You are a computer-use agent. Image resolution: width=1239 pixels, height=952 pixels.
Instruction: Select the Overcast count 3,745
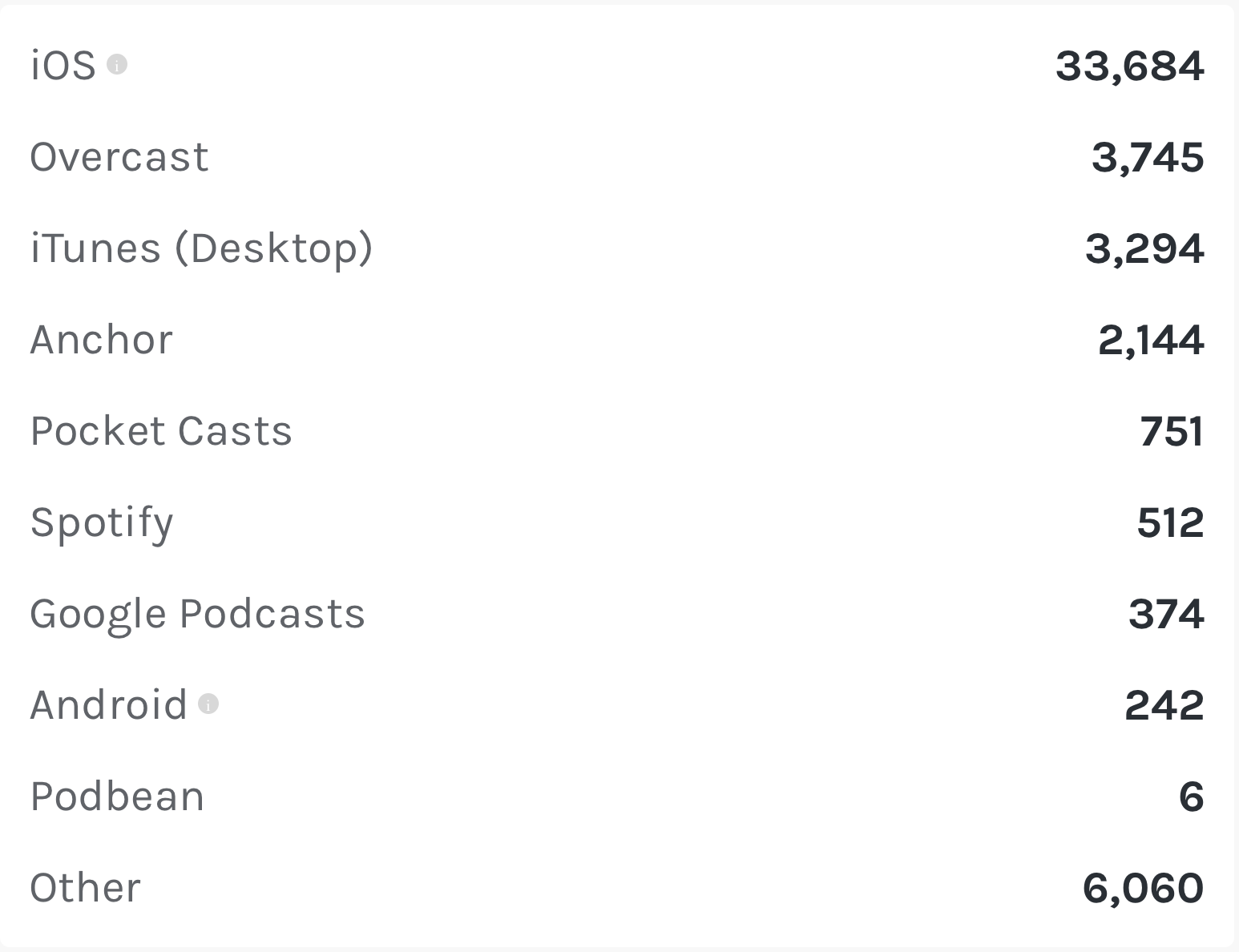coord(1147,157)
